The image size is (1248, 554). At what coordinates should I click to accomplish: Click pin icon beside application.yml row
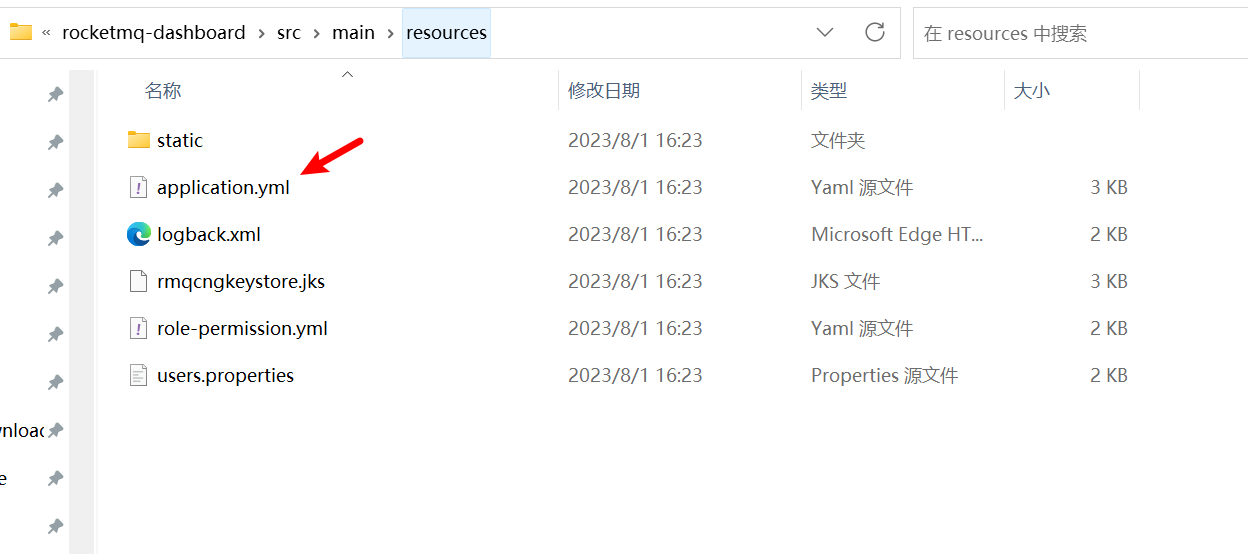pos(56,190)
